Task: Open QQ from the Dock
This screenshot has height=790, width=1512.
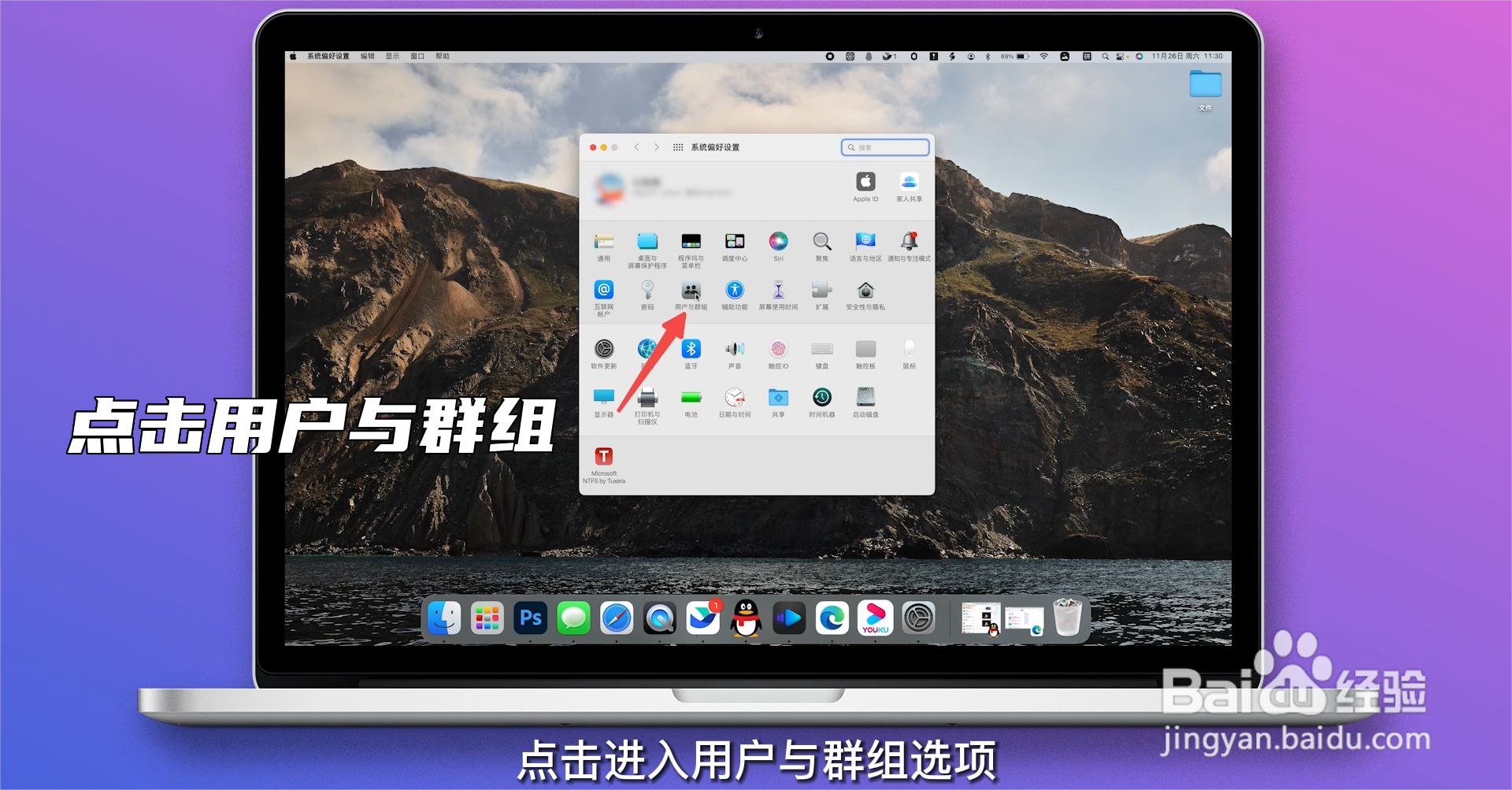Action: click(746, 619)
